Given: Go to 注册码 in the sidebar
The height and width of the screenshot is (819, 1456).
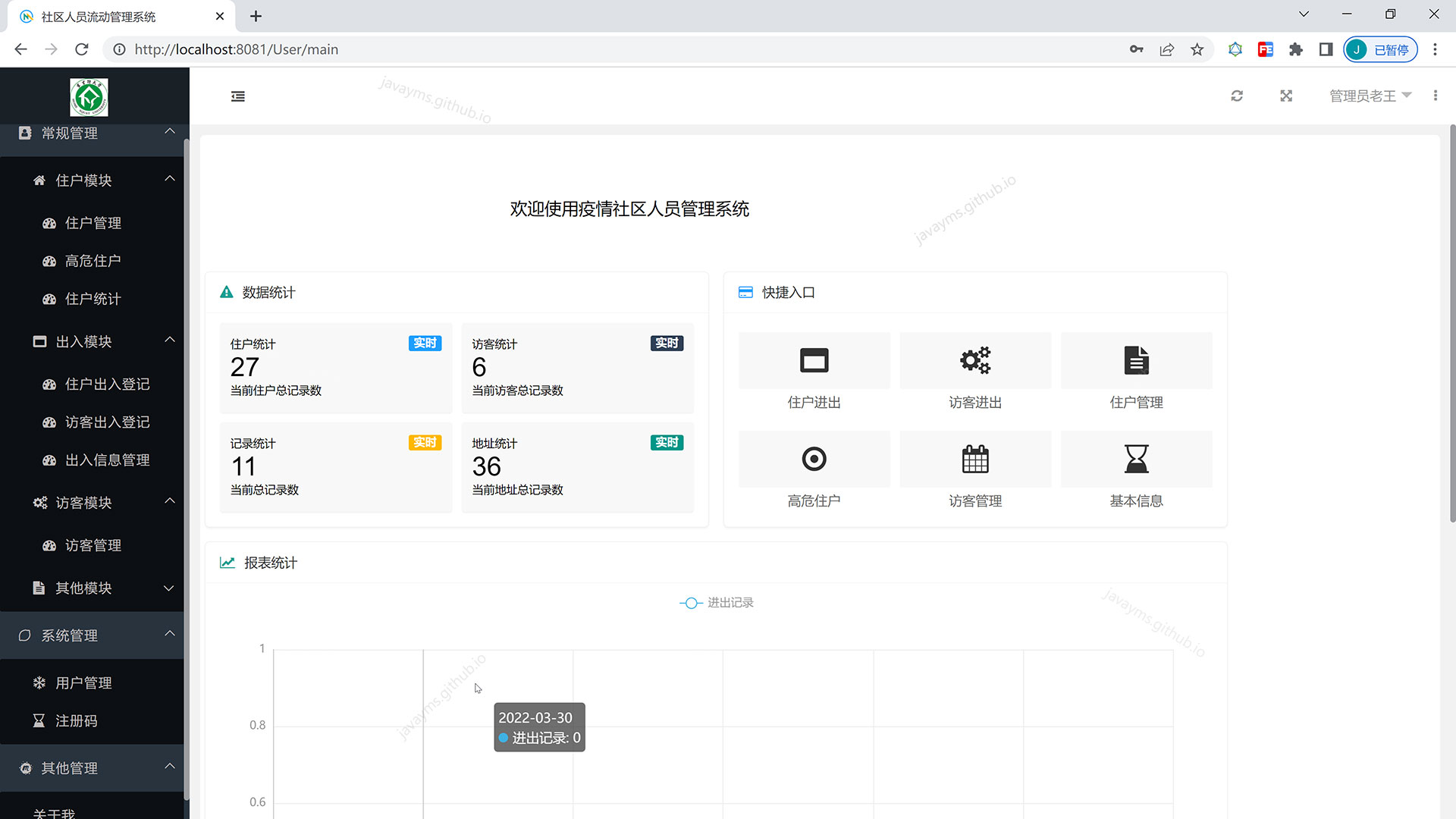Looking at the screenshot, I should (x=76, y=721).
